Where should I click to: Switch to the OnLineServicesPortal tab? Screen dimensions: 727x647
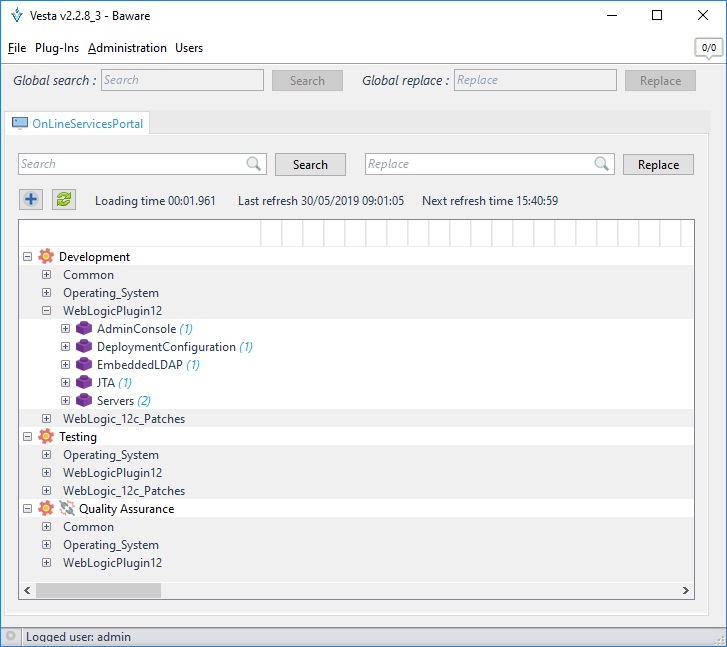[78, 124]
